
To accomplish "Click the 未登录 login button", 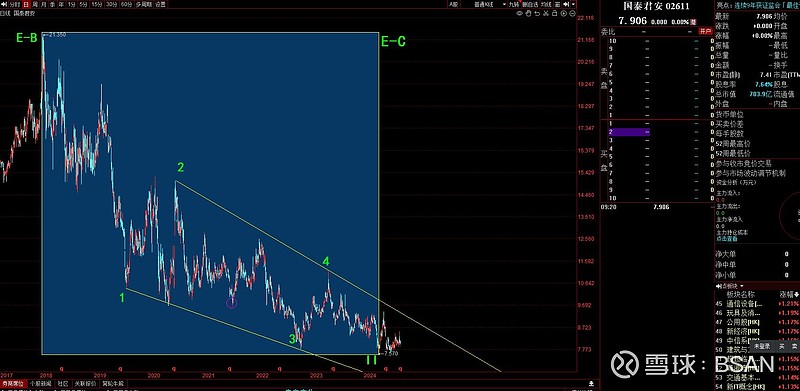I will point(762,346).
